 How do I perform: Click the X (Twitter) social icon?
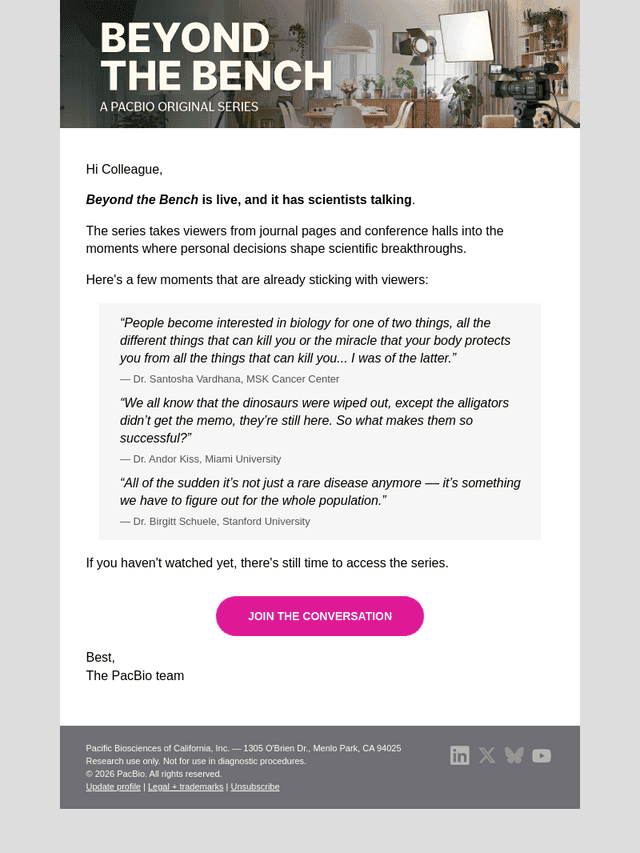click(487, 756)
